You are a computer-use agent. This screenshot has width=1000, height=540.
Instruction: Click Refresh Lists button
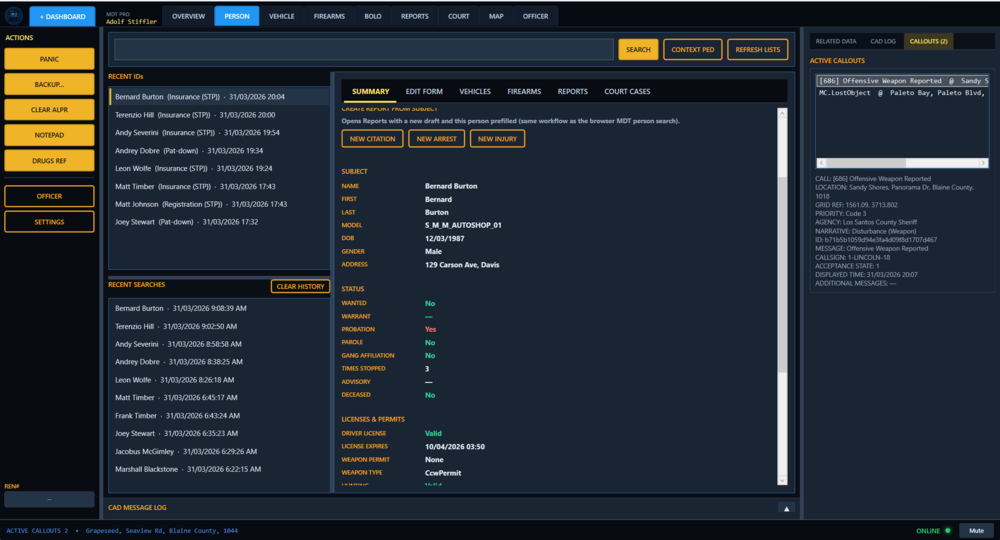(758, 50)
